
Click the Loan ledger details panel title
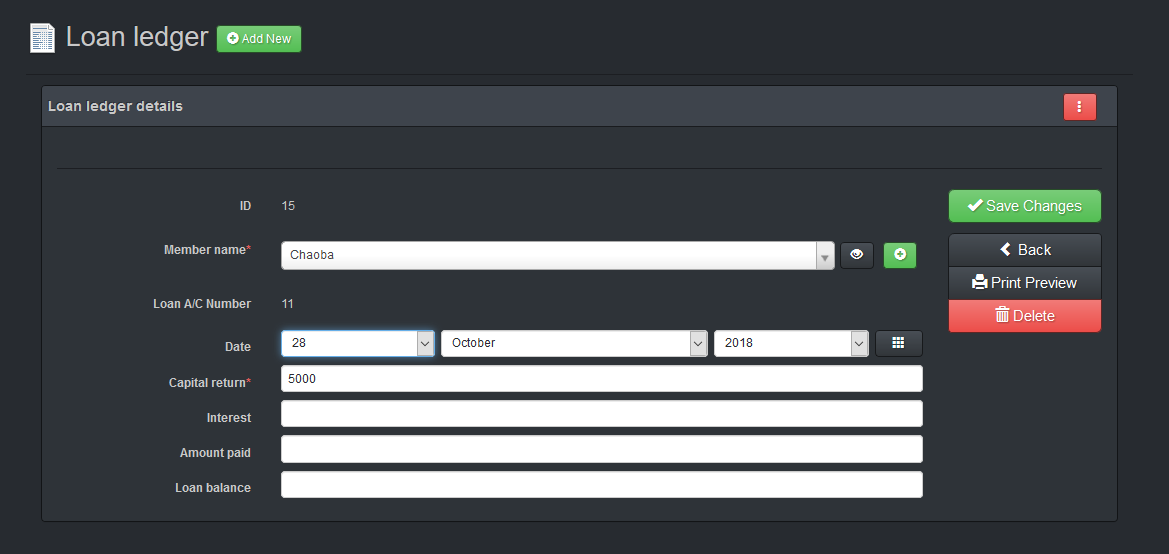[x=115, y=106]
